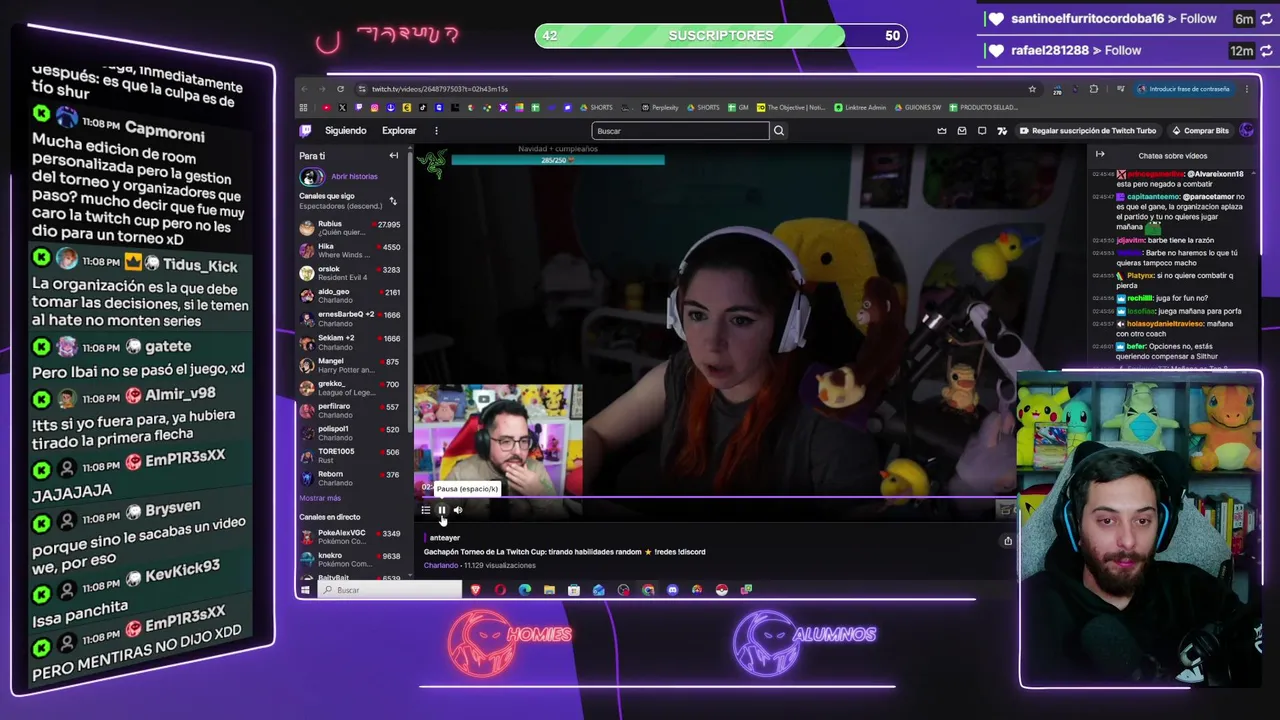
Task: Click the share icon beside video title
Action: click(x=1008, y=541)
